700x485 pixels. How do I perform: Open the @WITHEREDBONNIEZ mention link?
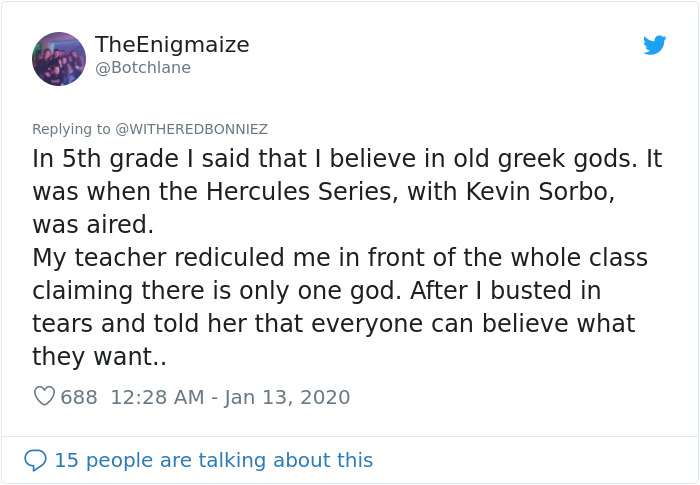(191, 129)
